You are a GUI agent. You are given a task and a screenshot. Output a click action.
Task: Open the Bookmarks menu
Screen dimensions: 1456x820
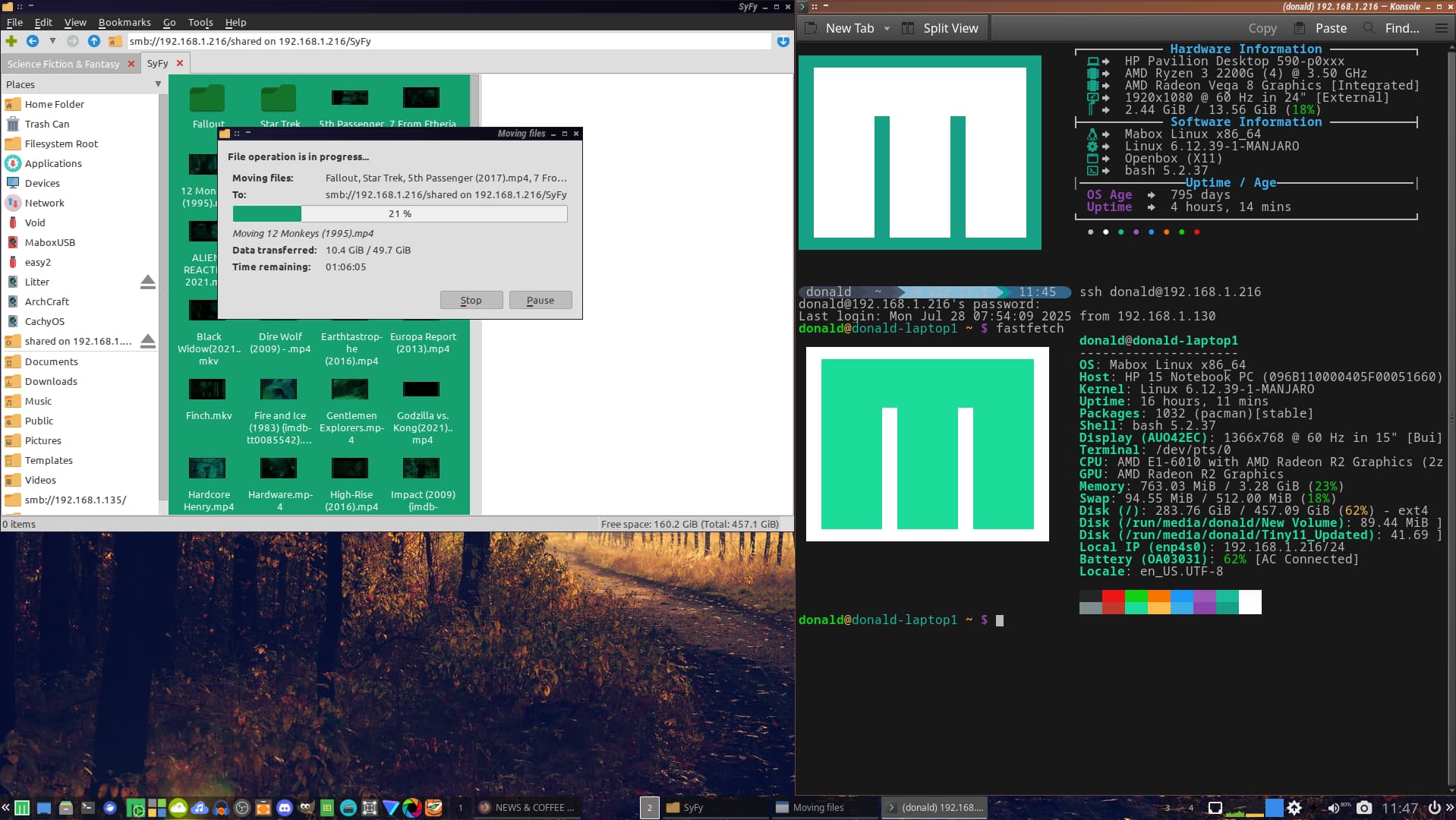[124, 22]
